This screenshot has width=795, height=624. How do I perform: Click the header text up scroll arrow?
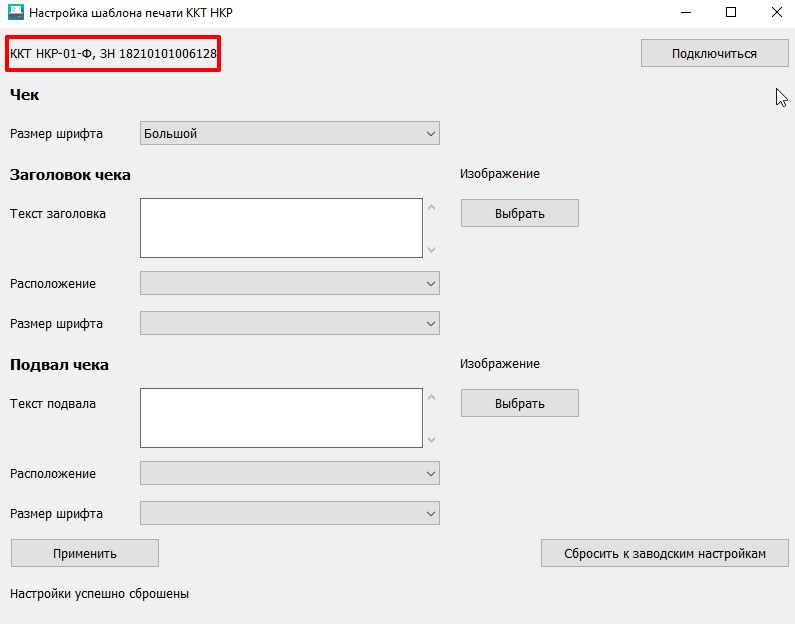coord(431,207)
